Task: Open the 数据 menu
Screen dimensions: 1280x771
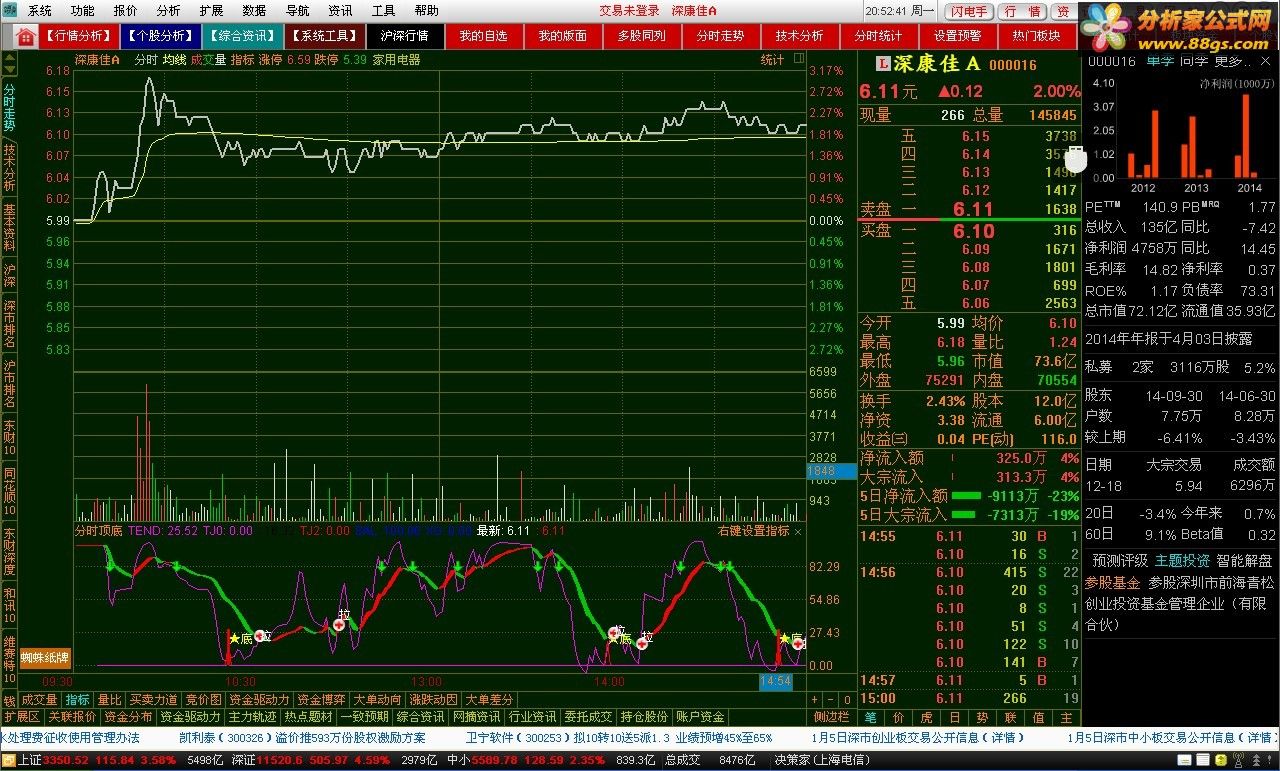Action: point(254,10)
